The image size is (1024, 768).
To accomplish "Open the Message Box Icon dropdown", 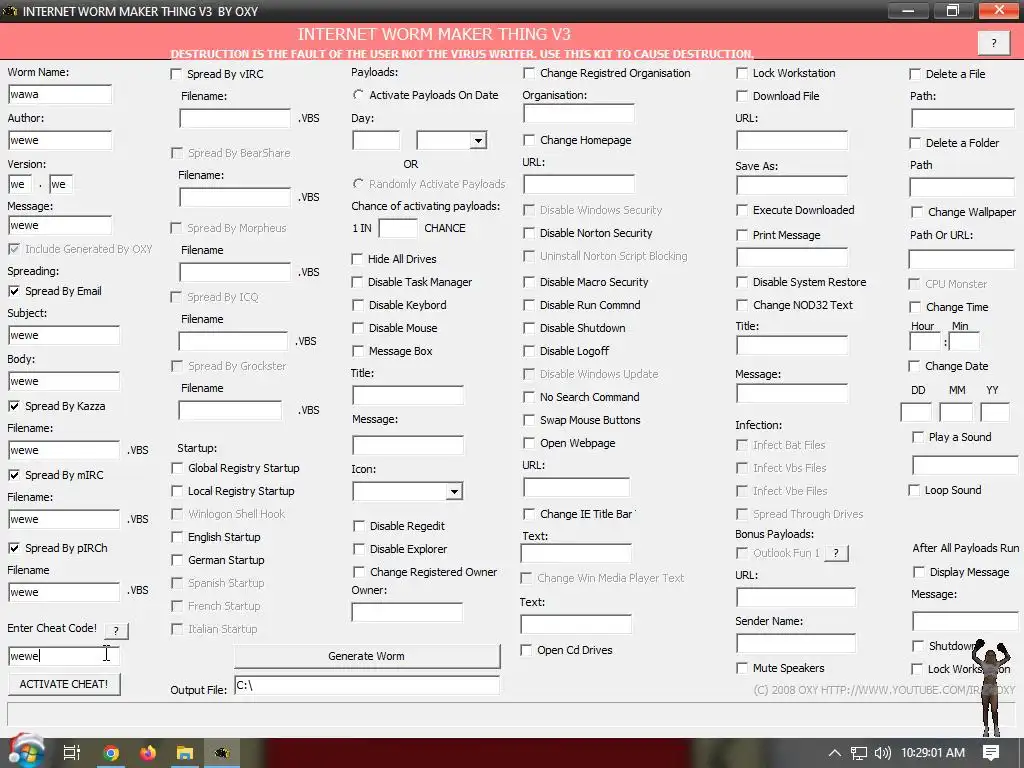I will 454,491.
